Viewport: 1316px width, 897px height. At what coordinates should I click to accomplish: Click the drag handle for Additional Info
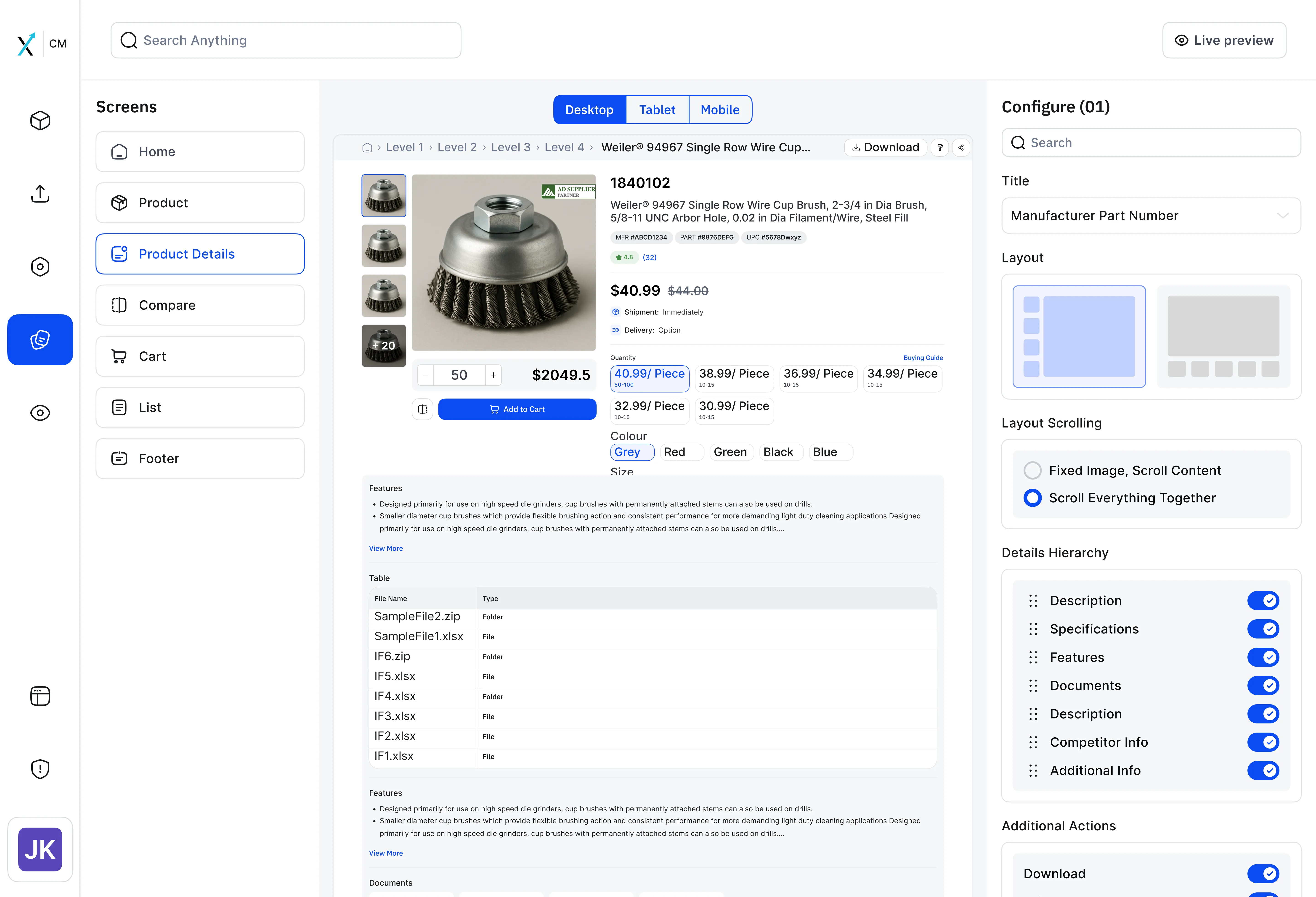[1033, 770]
